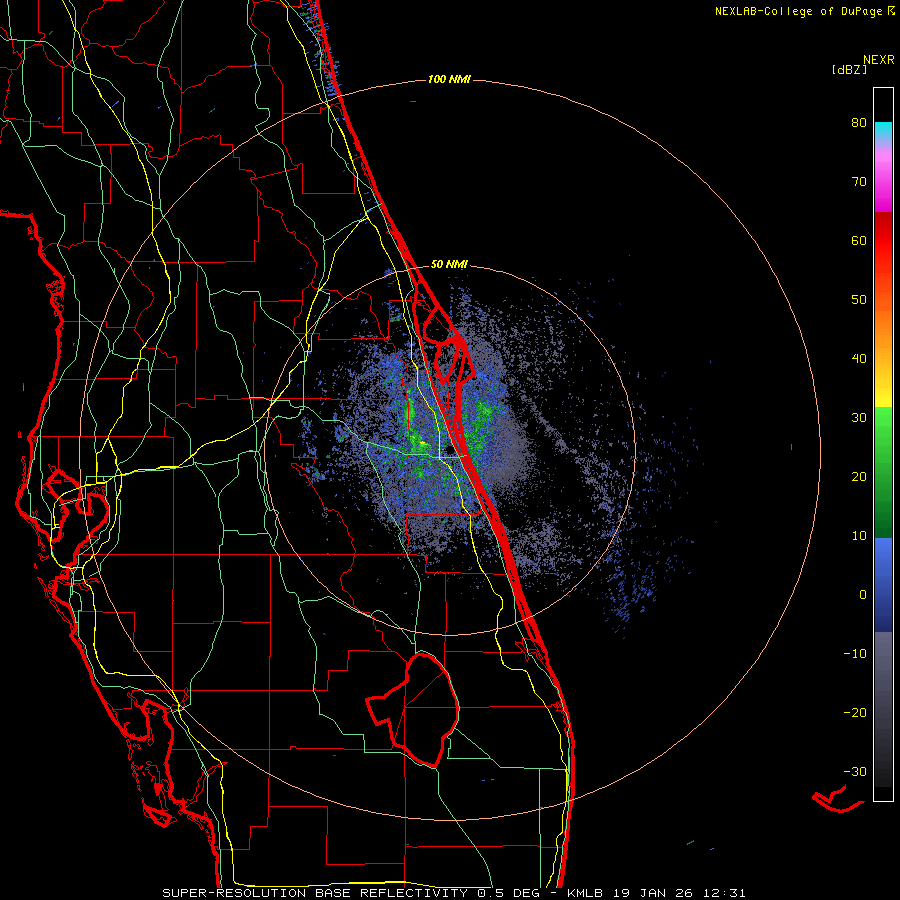Click the 30 dBZ scale value
This screenshot has height=900, width=900.
tap(859, 417)
